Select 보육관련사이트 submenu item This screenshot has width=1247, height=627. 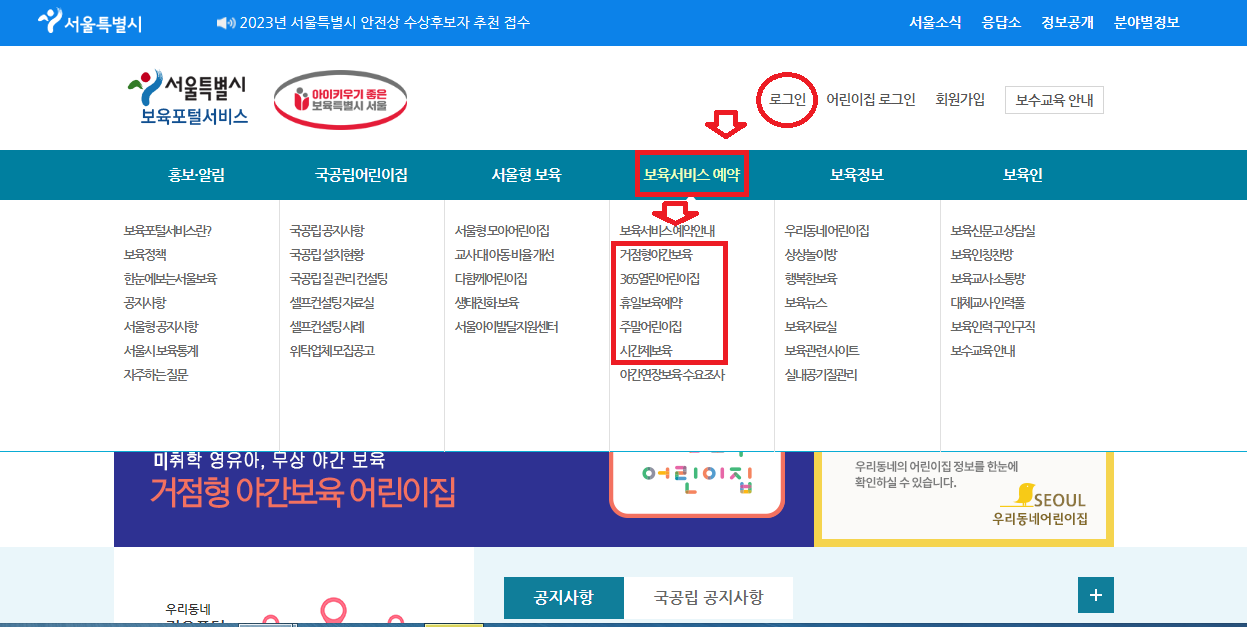tap(822, 351)
